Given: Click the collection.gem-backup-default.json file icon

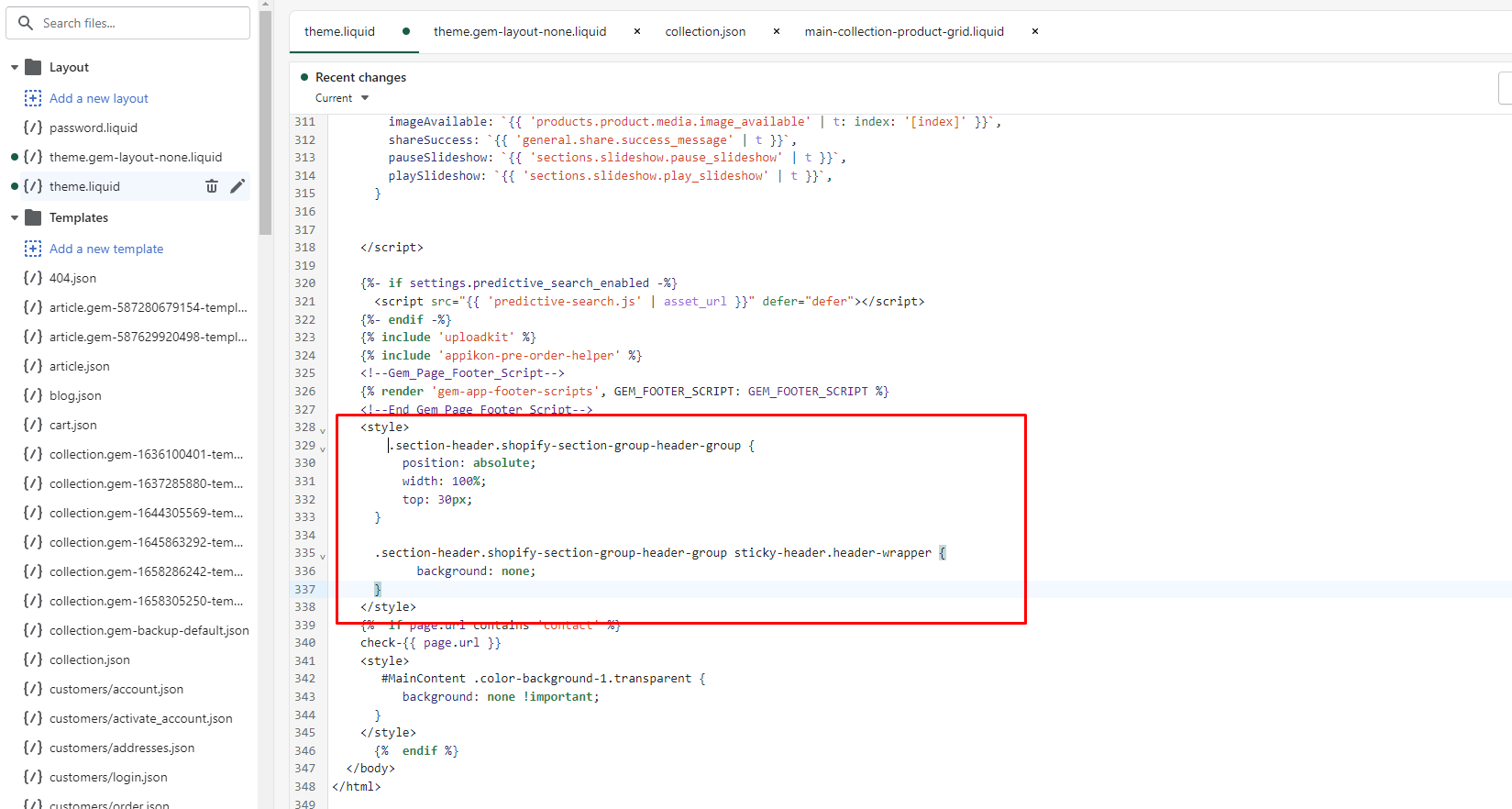Looking at the screenshot, I should tap(33, 630).
